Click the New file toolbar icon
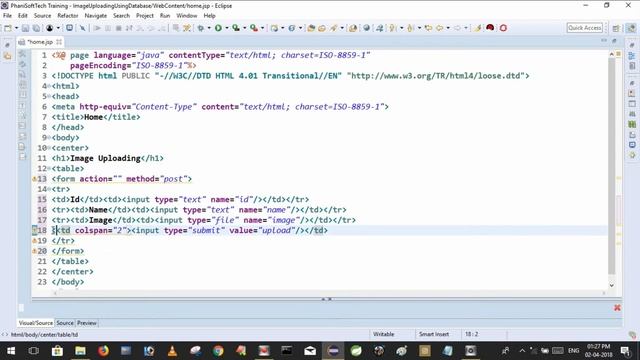Screen dimensions: 640x360 tap(8, 28)
